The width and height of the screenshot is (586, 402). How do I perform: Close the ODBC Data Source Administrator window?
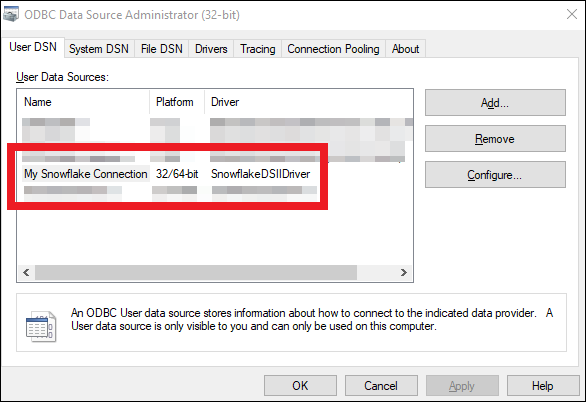click(x=571, y=15)
